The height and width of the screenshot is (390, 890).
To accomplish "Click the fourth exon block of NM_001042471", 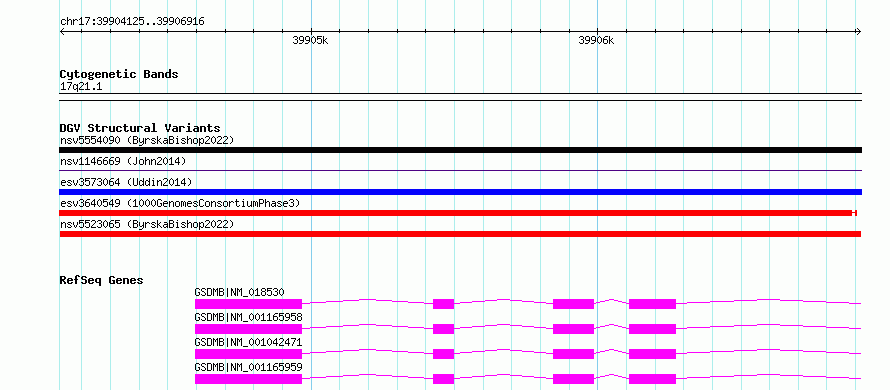I will (652, 354).
